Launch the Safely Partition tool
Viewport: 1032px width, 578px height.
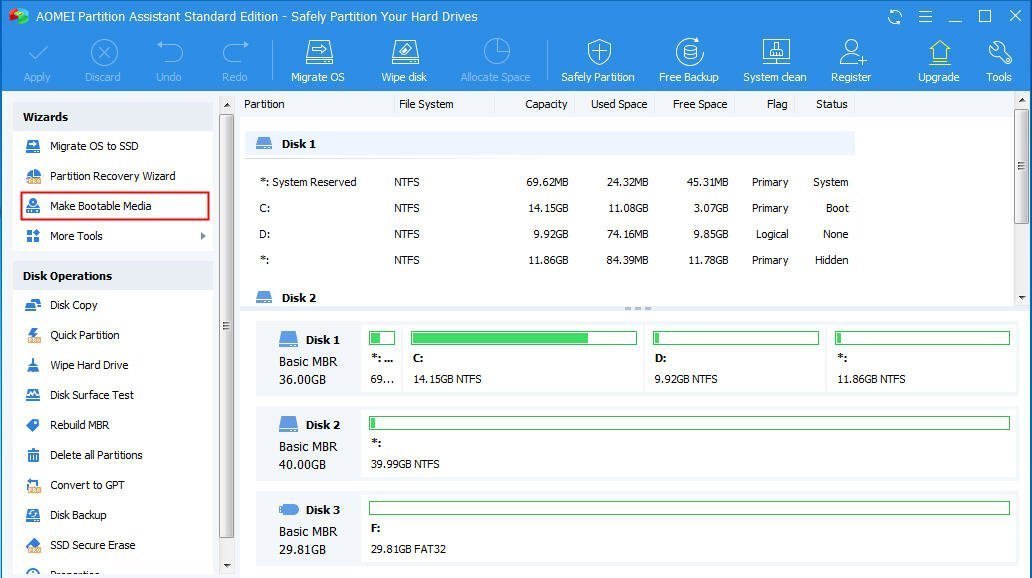coord(598,61)
